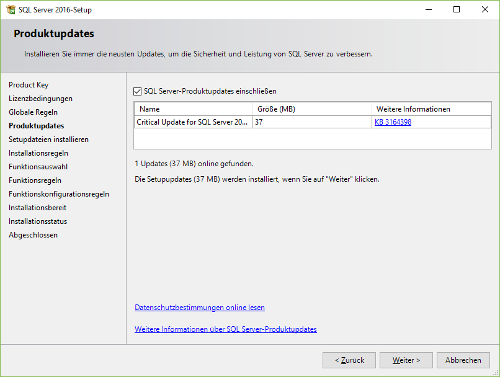The image size is (500, 377).
Task: Click the SQL Server setup title bar icon
Action: click(11, 10)
